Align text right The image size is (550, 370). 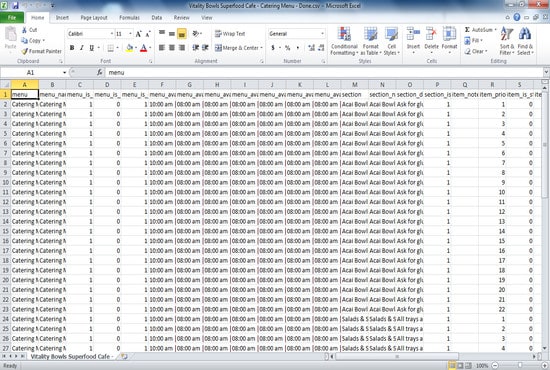[182, 48]
